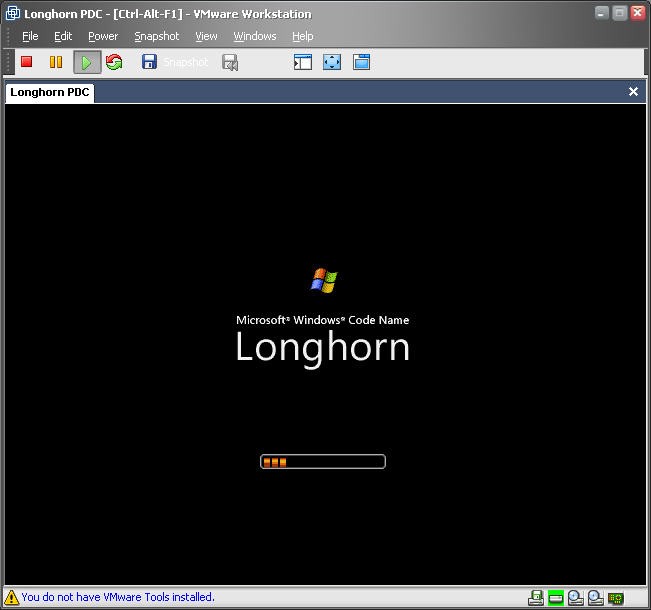Expand the Snapshot menu
Screen dimensions: 651x610
click(157, 36)
